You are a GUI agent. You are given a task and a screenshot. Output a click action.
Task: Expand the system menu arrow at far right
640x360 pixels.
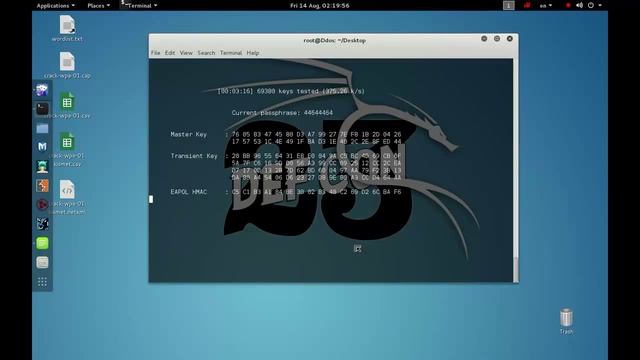pyautogui.click(x=600, y=5)
